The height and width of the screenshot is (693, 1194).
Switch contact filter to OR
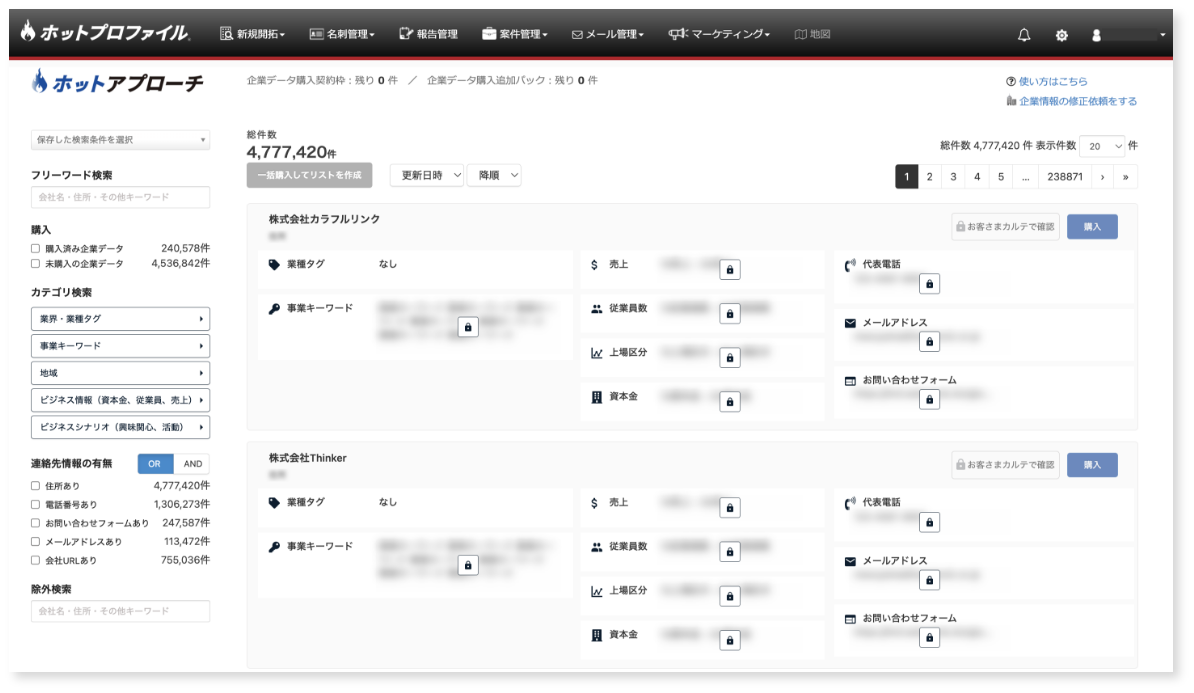click(155, 464)
